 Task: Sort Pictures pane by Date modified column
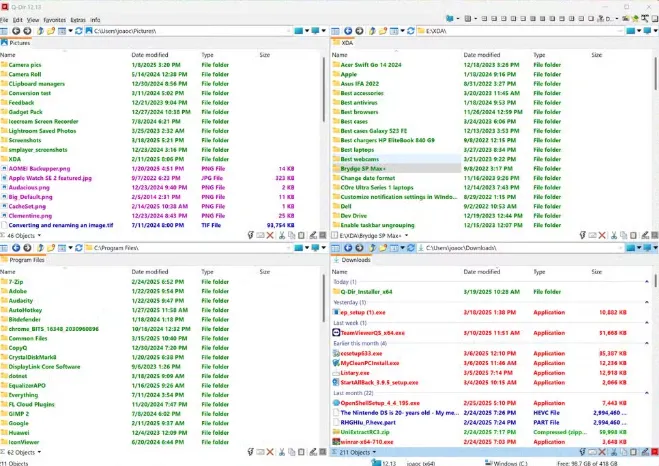coord(150,55)
